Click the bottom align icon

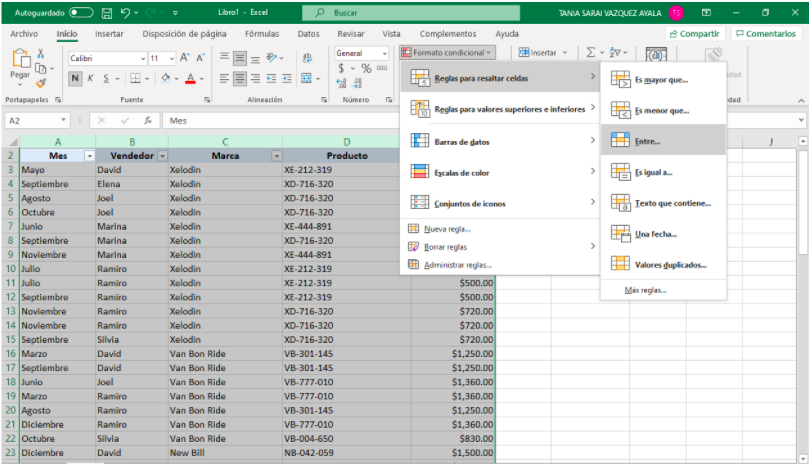pos(255,58)
